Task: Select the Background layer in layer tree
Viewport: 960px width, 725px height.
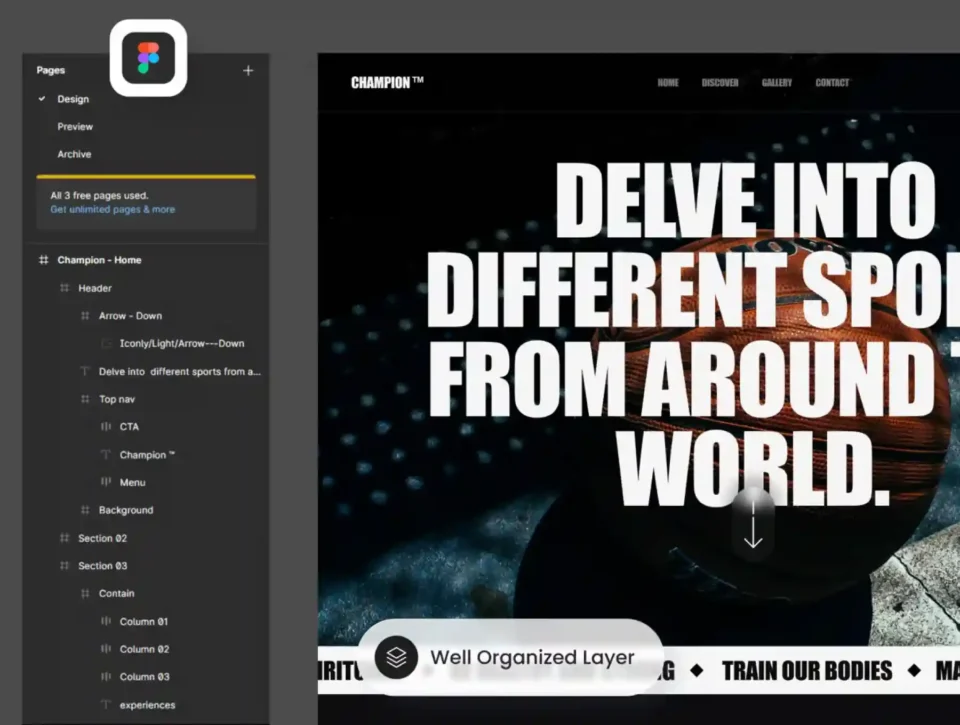Action: pyautogui.click(x=126, y=510)
